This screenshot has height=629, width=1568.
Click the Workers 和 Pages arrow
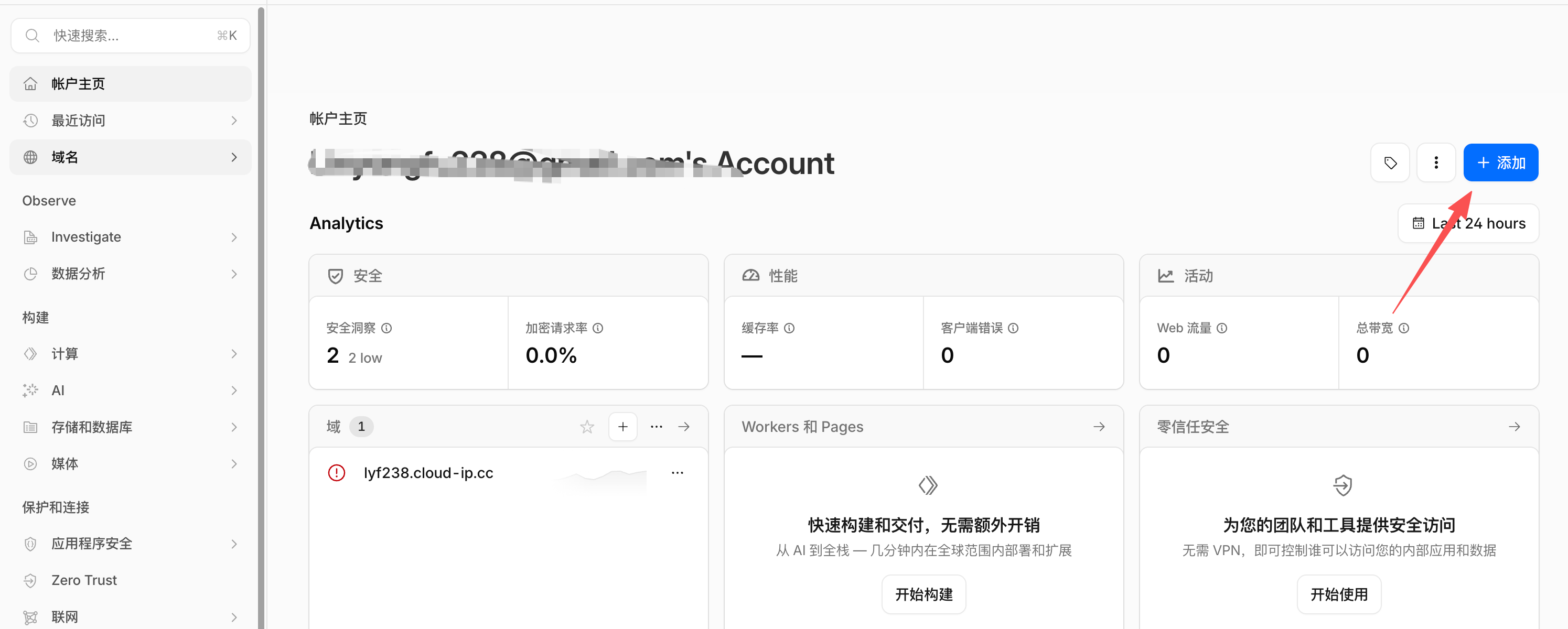coord(1099,427)
